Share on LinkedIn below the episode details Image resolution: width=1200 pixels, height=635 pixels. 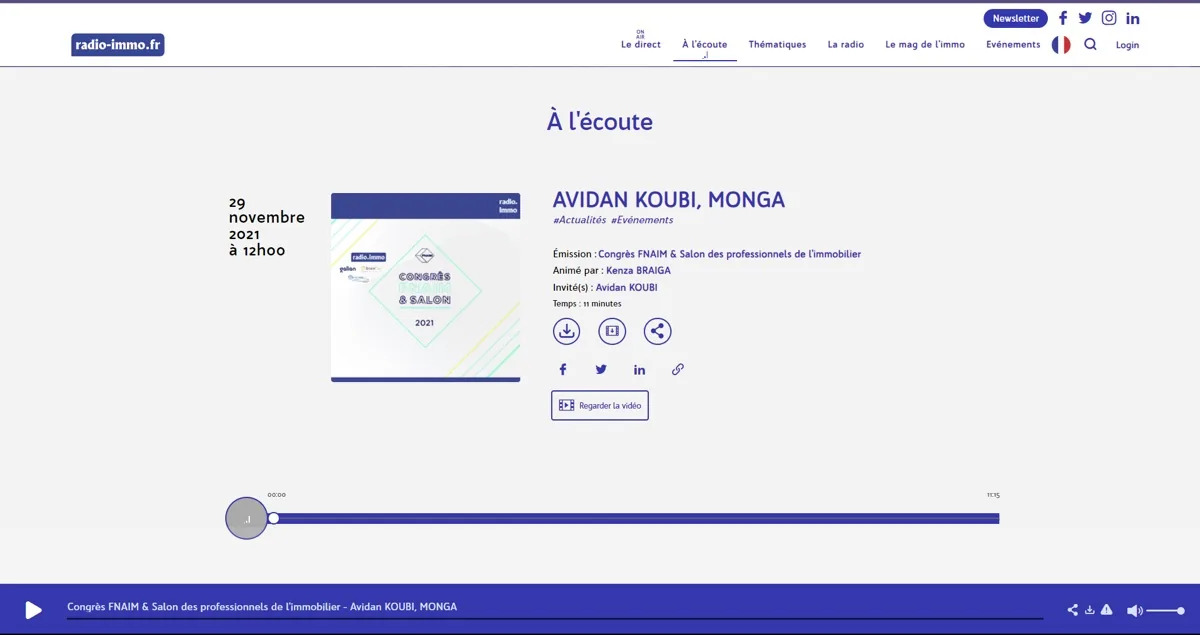coord(639,369)
